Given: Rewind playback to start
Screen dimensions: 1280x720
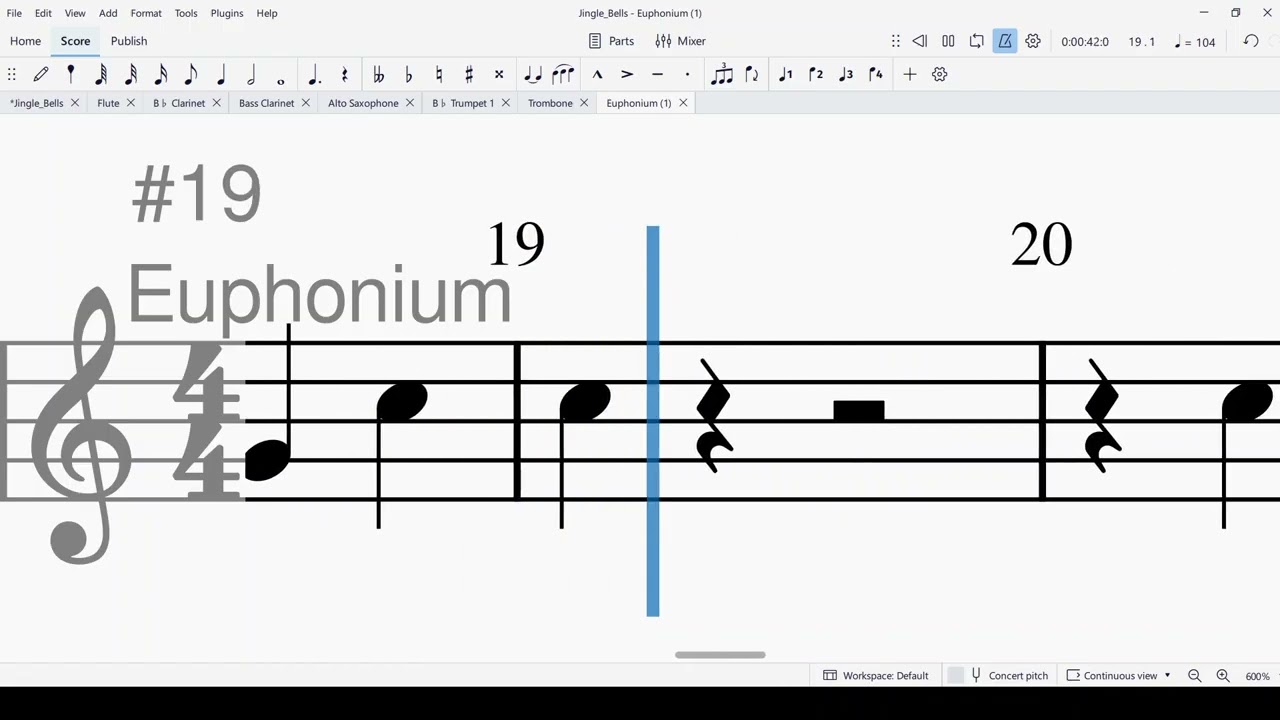Looking at the screenshot, I should tap(919, 41).
